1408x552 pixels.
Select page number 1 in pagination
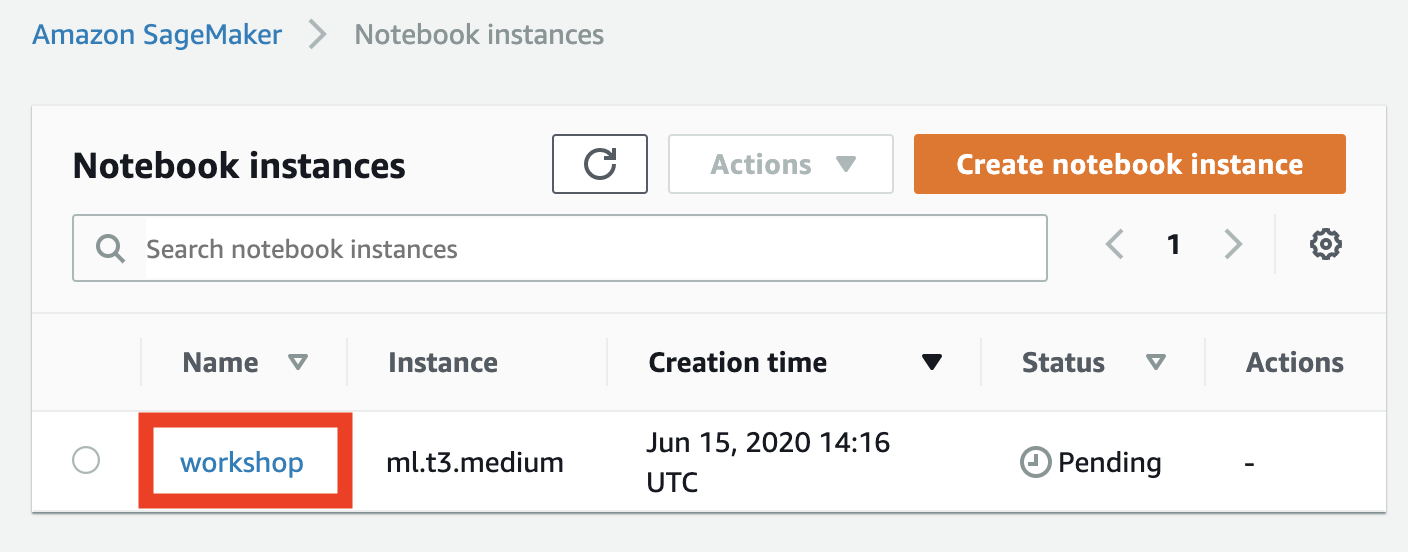click(x=1174, y=244)
